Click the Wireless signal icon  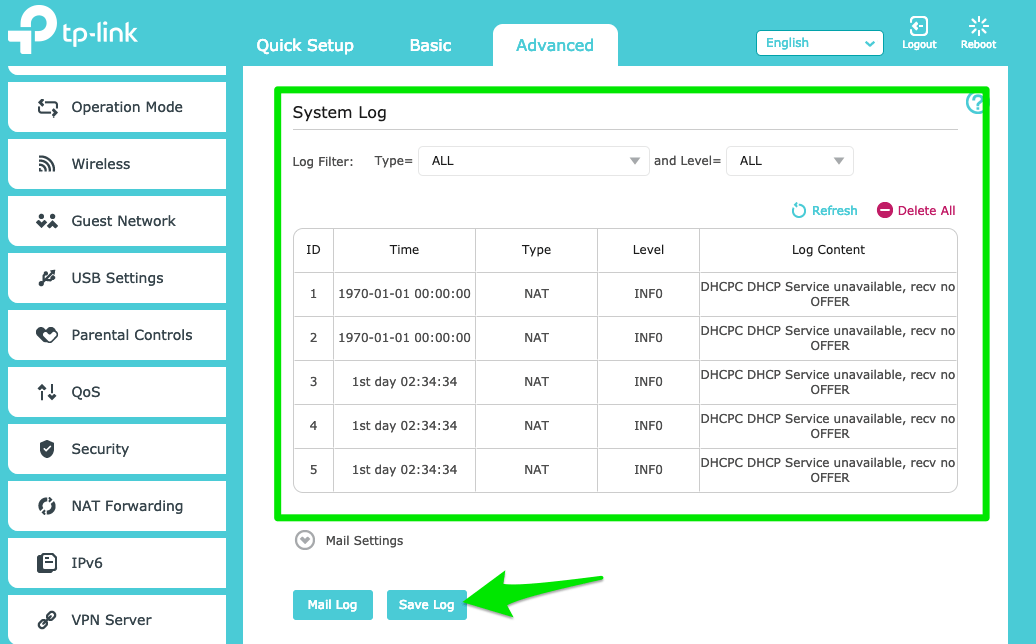(47, 164)
